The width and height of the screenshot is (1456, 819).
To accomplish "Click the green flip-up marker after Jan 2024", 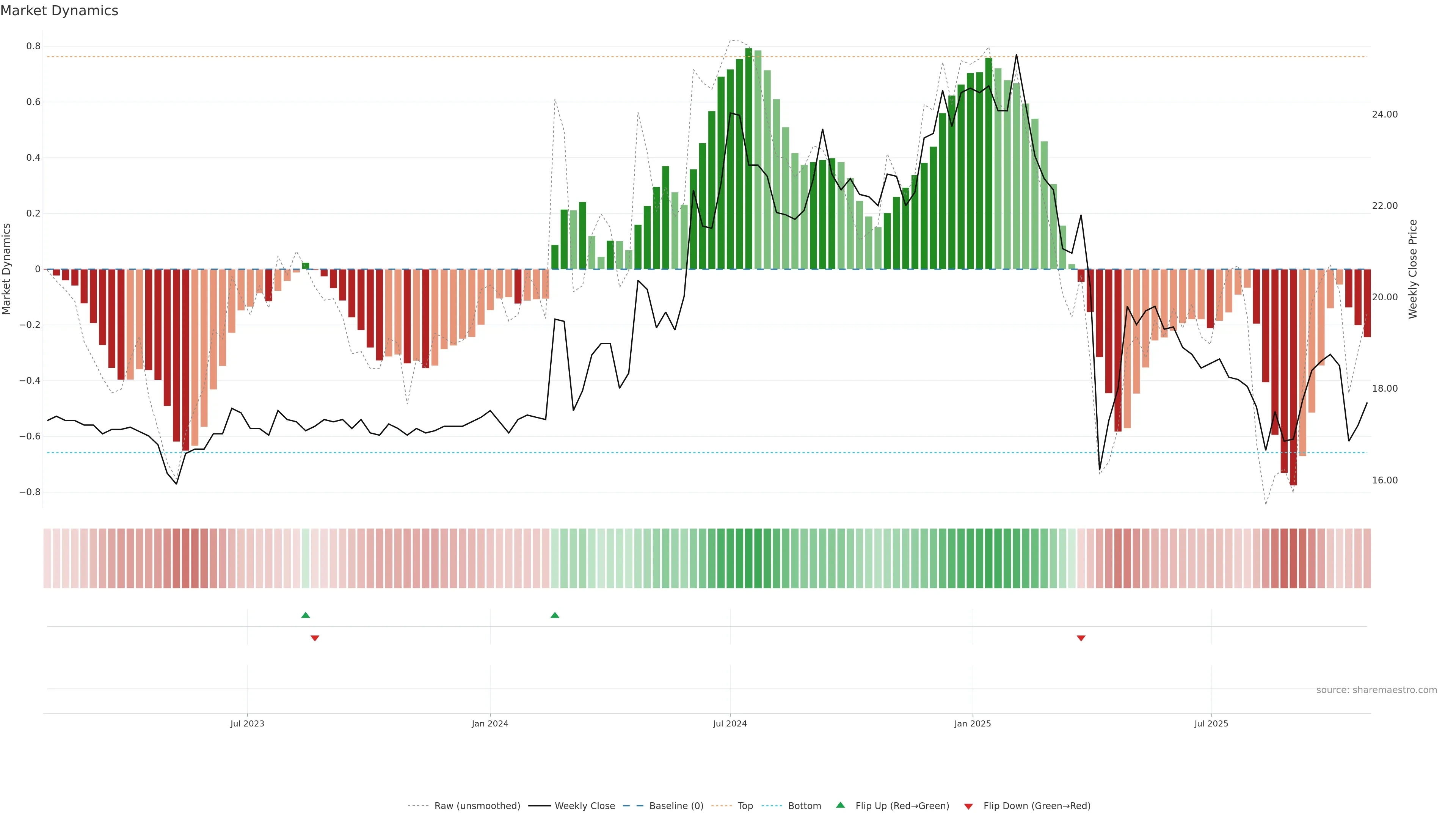I will [x=554, y=615].
